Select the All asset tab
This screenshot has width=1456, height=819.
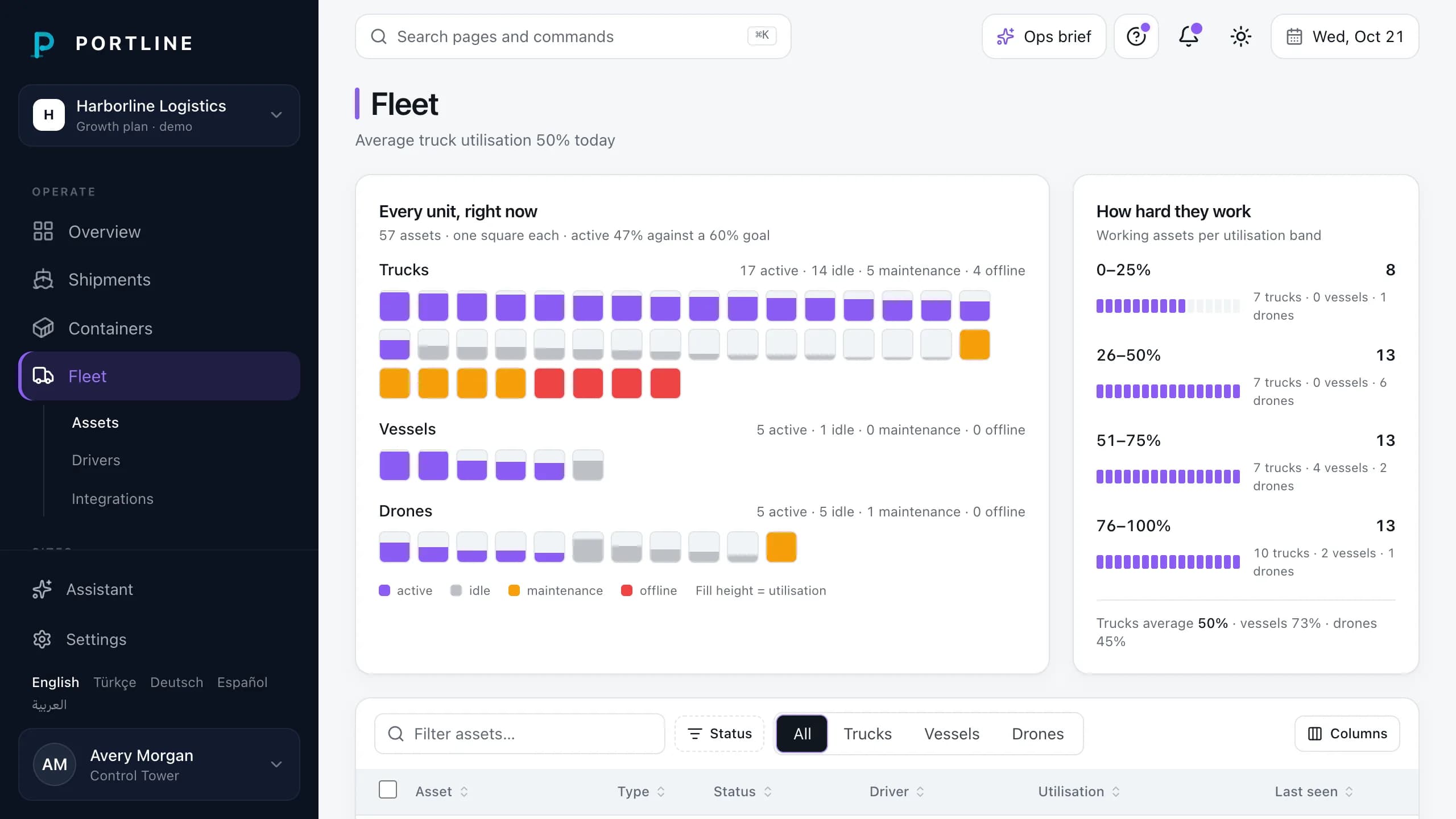(802, 734)
